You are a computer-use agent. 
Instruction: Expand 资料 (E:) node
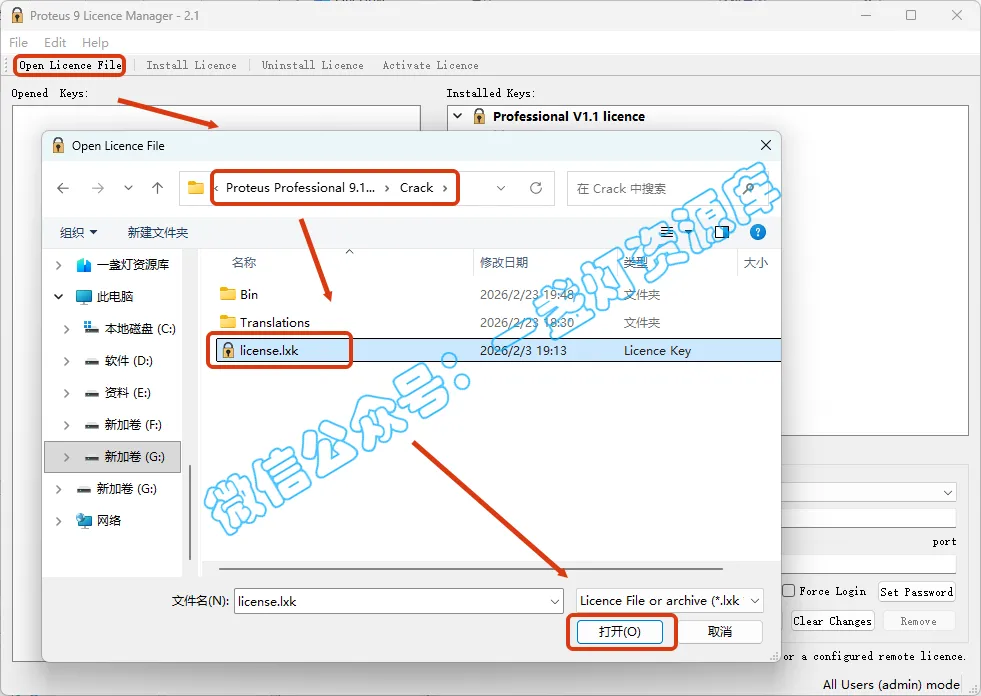pyautogui.click(x=66, y=393)
